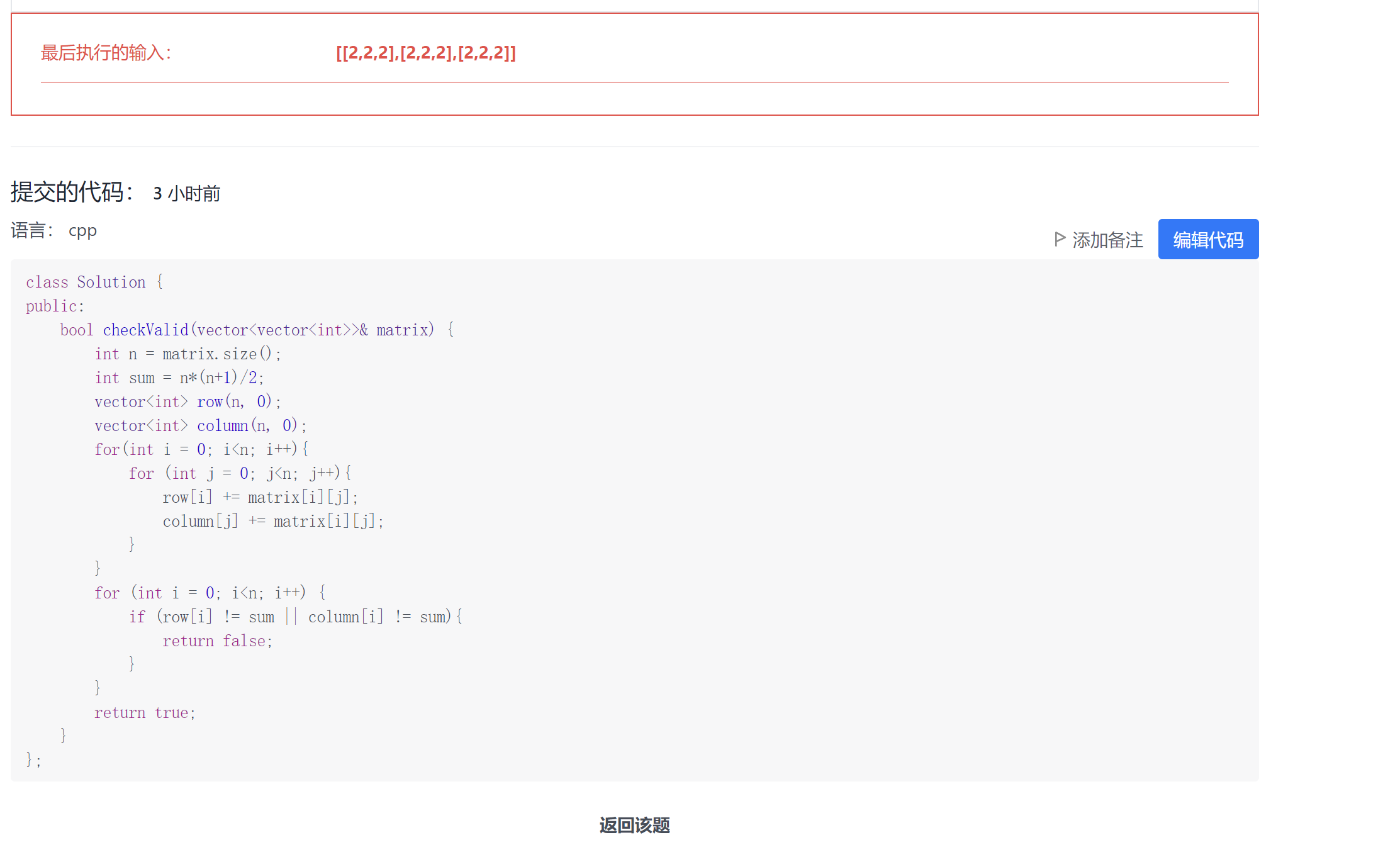
Task: Click the 'int sum = n*(n+1)/2;' line
Action: pyautogui.click(x=179, y=378)
